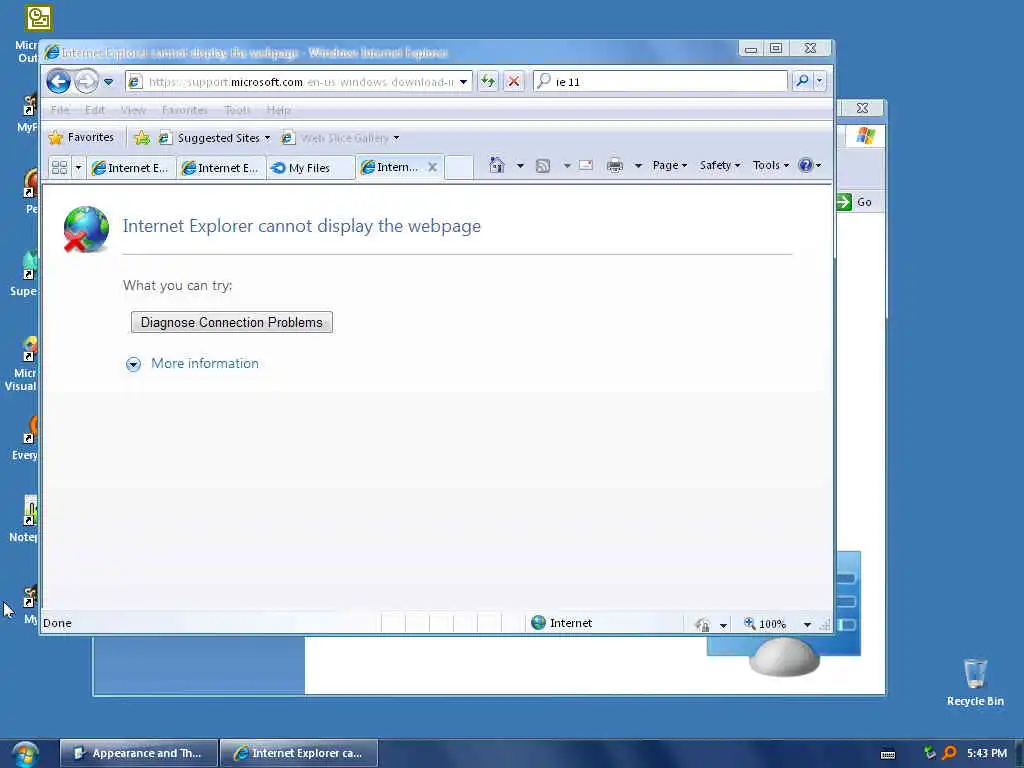Switch to Appearance and Themes taskbar button
Viewport: 1024px width, 768px height.
[139, 753]
